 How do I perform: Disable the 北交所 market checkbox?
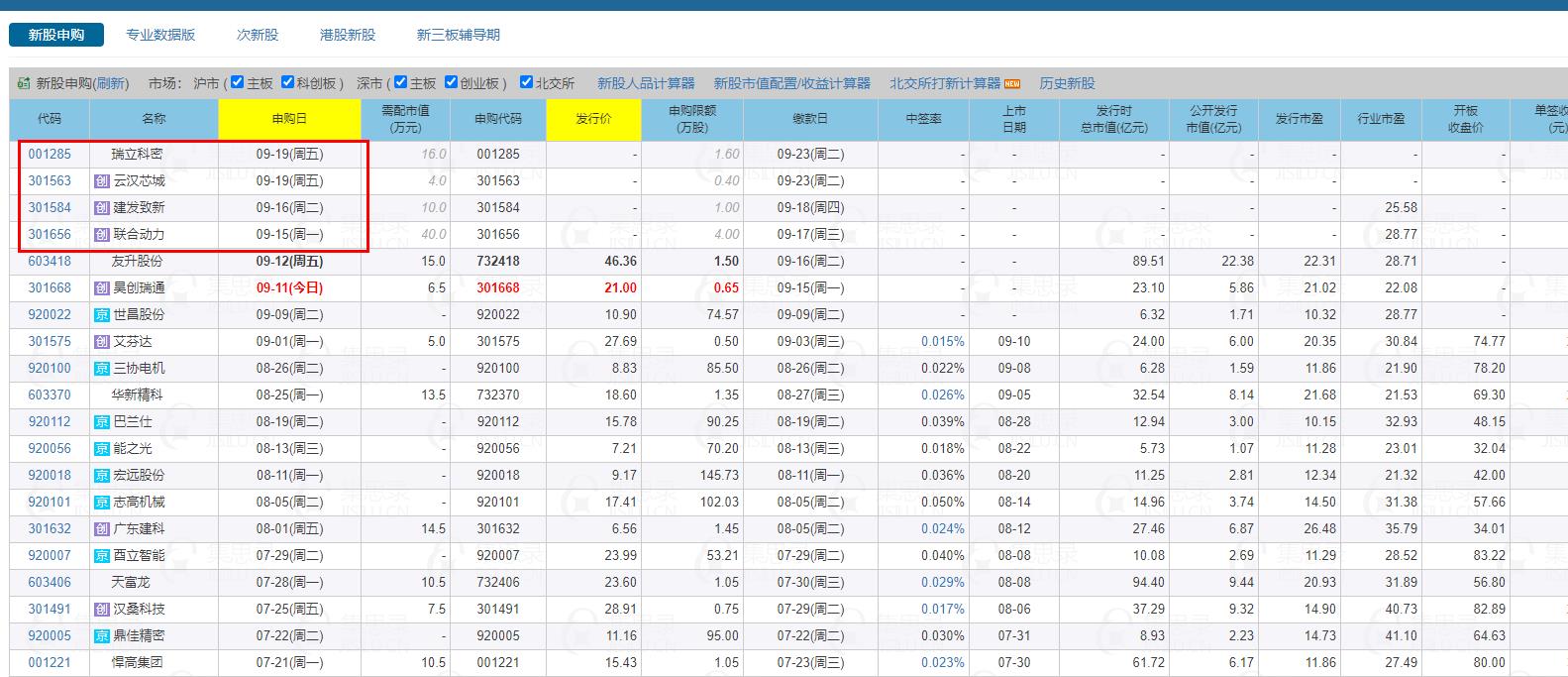[526, 82]
